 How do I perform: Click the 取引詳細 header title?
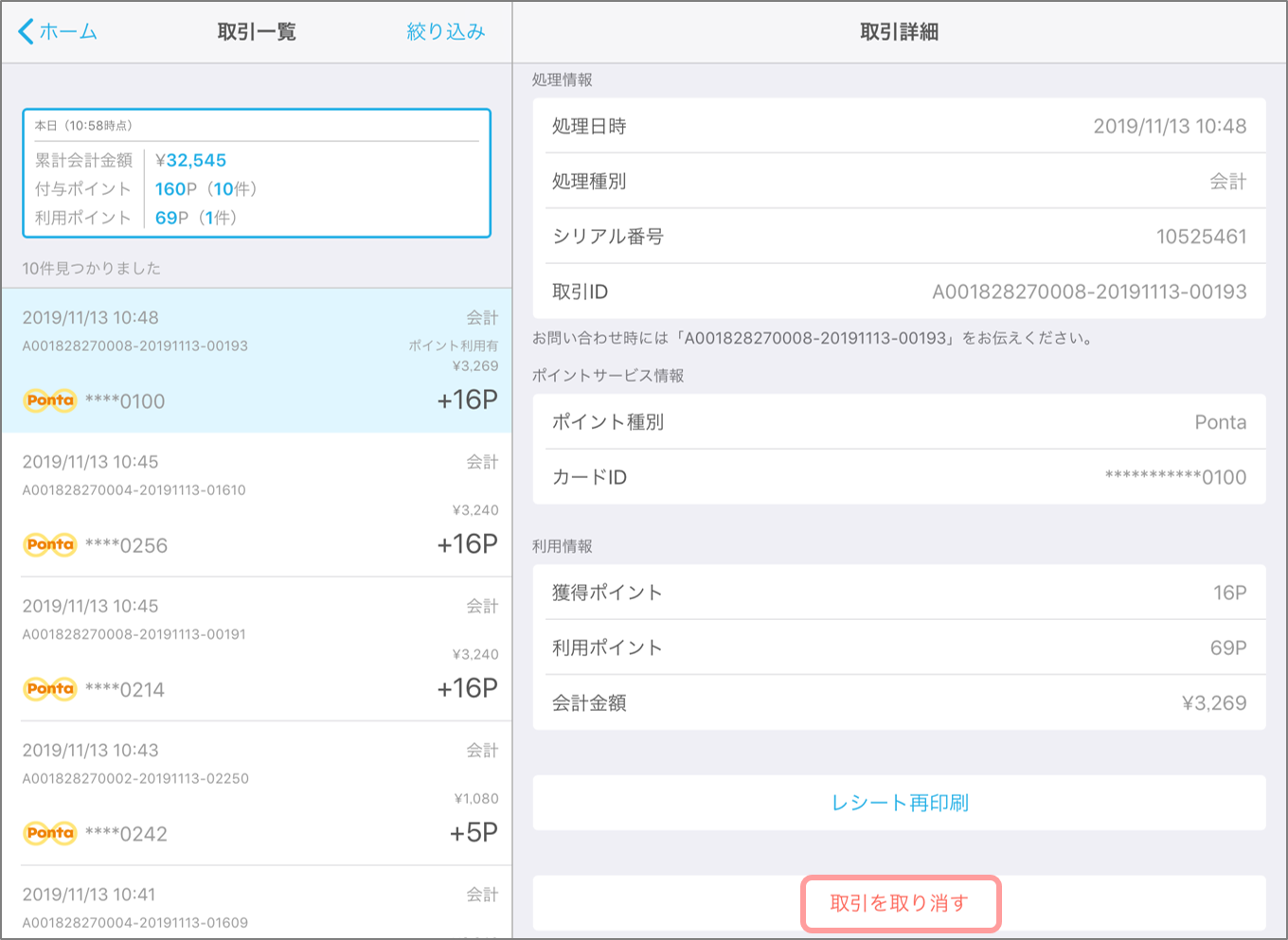(x=899, y=31)
